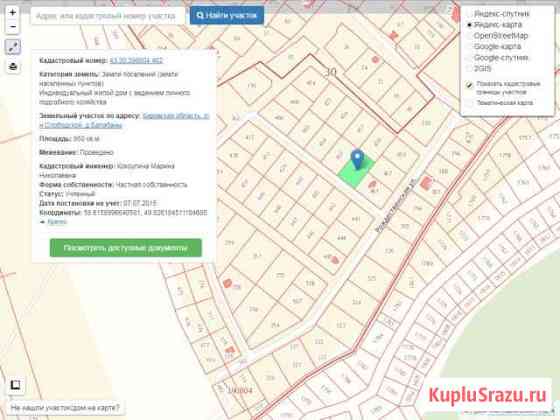
Task: Click the "Дата постановки на учет" line
Action: (98, 203)
